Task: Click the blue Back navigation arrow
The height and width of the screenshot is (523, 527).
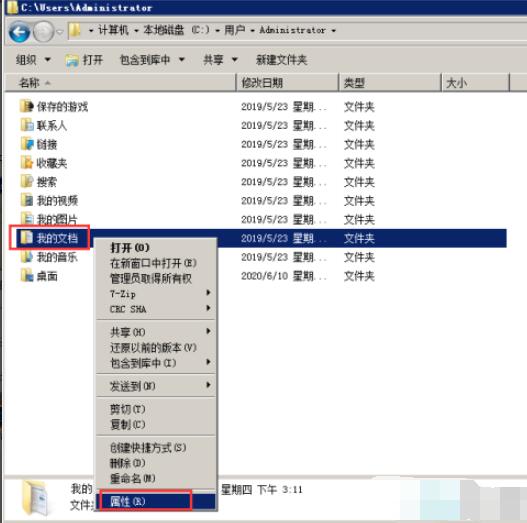Action: click(19, 32)
